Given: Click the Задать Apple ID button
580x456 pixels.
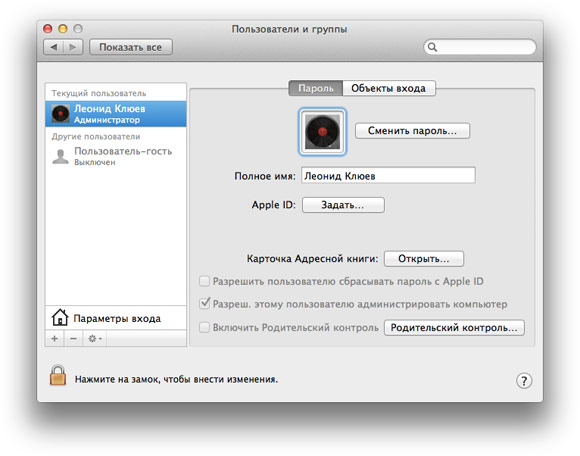Looking at the screenshot, I should coord(343,205).
